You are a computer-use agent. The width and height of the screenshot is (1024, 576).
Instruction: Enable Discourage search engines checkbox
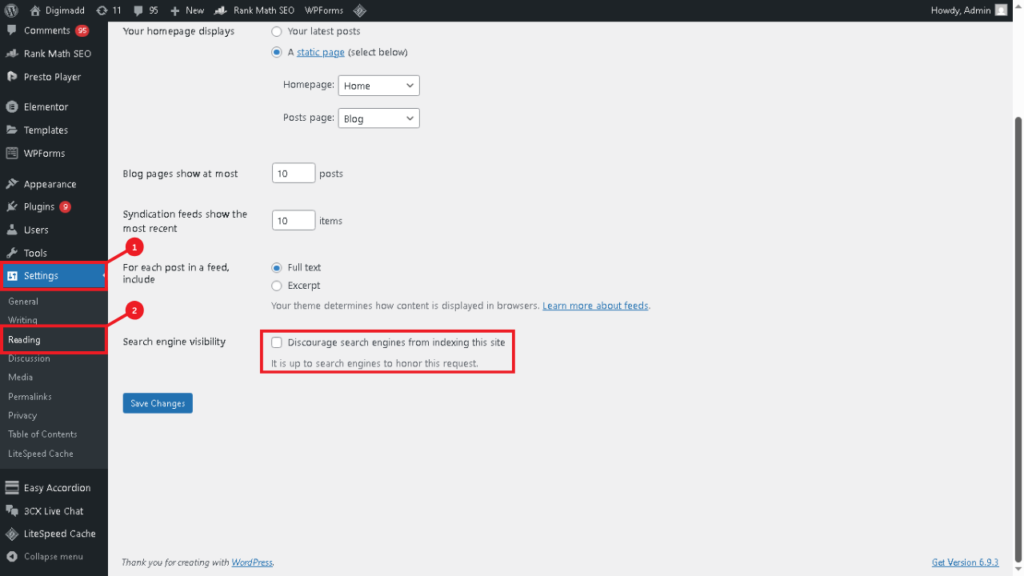coord(277,342)
